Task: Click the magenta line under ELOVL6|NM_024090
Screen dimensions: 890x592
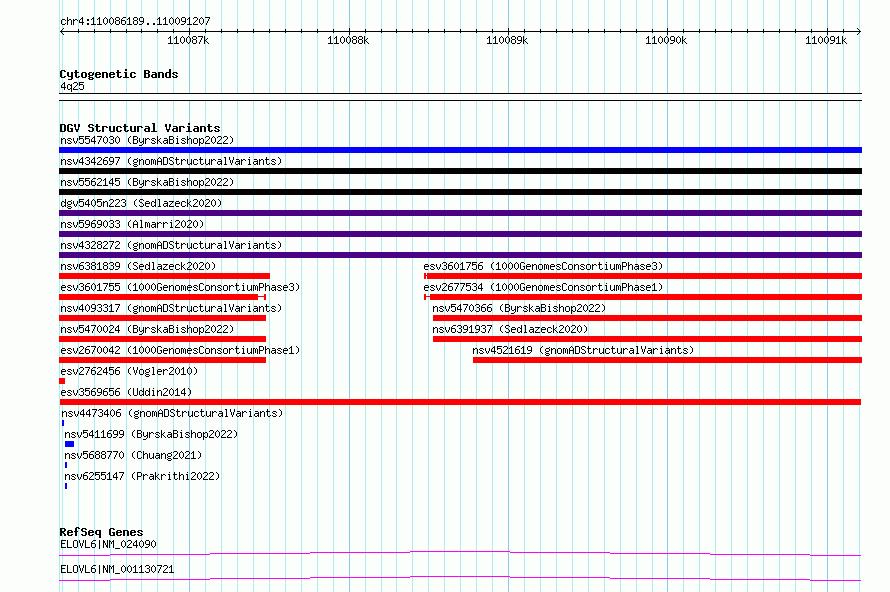Action: pyautogui.click(x=460, y=553)
